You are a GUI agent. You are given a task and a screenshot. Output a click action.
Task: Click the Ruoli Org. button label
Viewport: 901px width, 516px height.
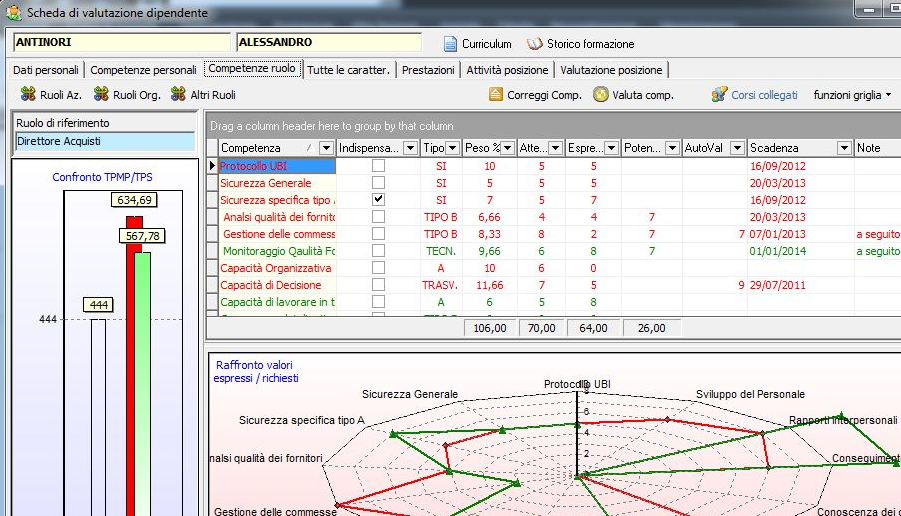[137, 95]
